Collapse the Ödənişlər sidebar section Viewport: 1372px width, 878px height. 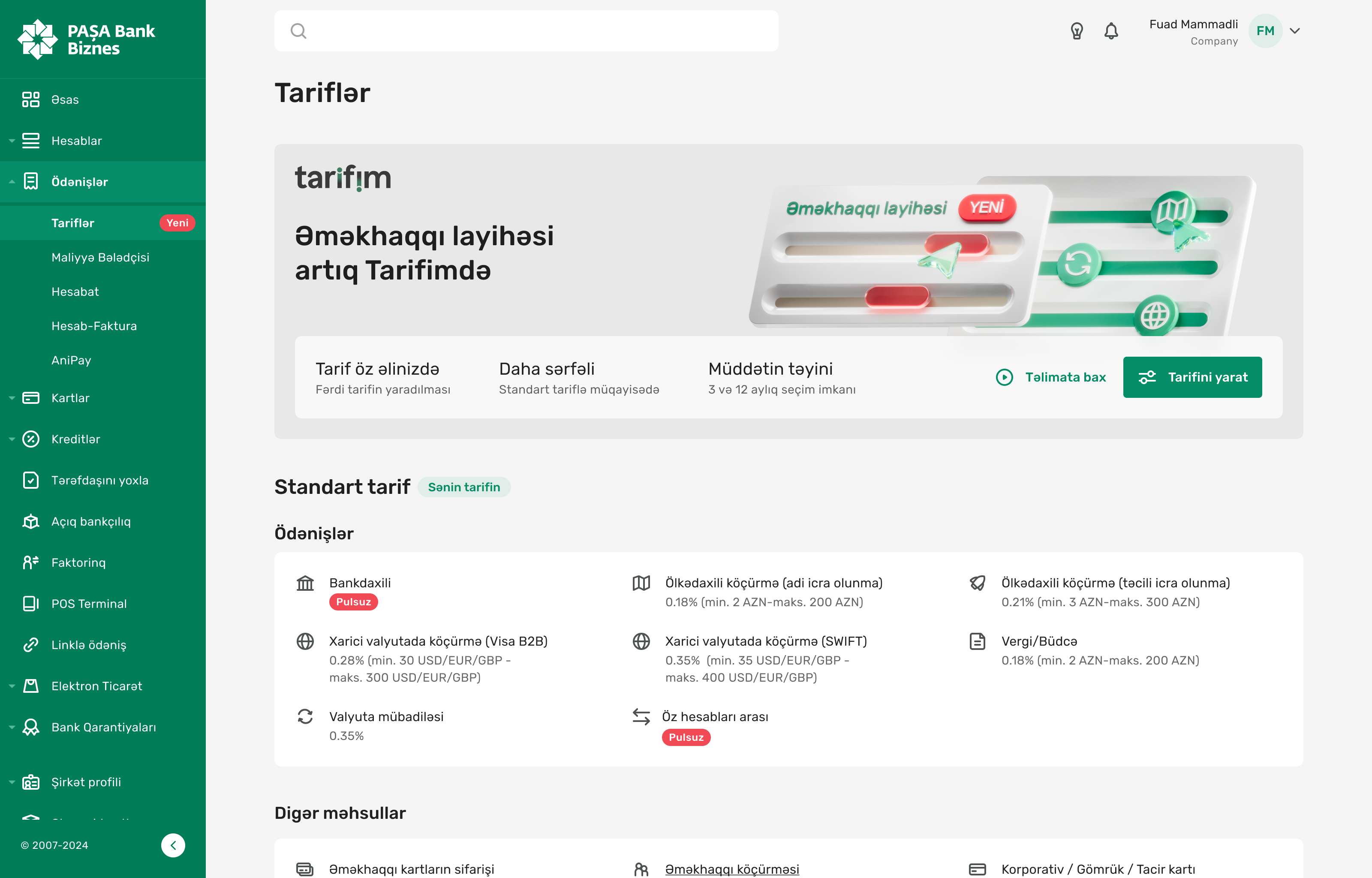(x=79, y=182)
